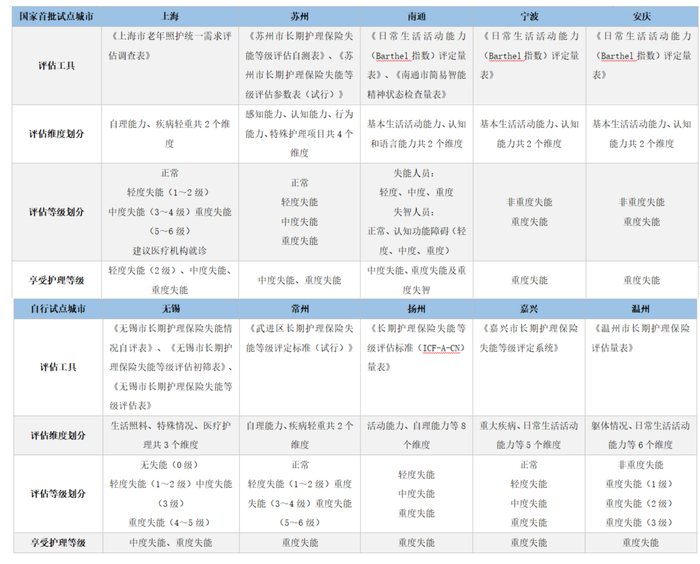The width and height of the screenshot is (700, 564).
Task: Click 享受护理等级 row label under 自行试点城市
Action: coord(58,543)
